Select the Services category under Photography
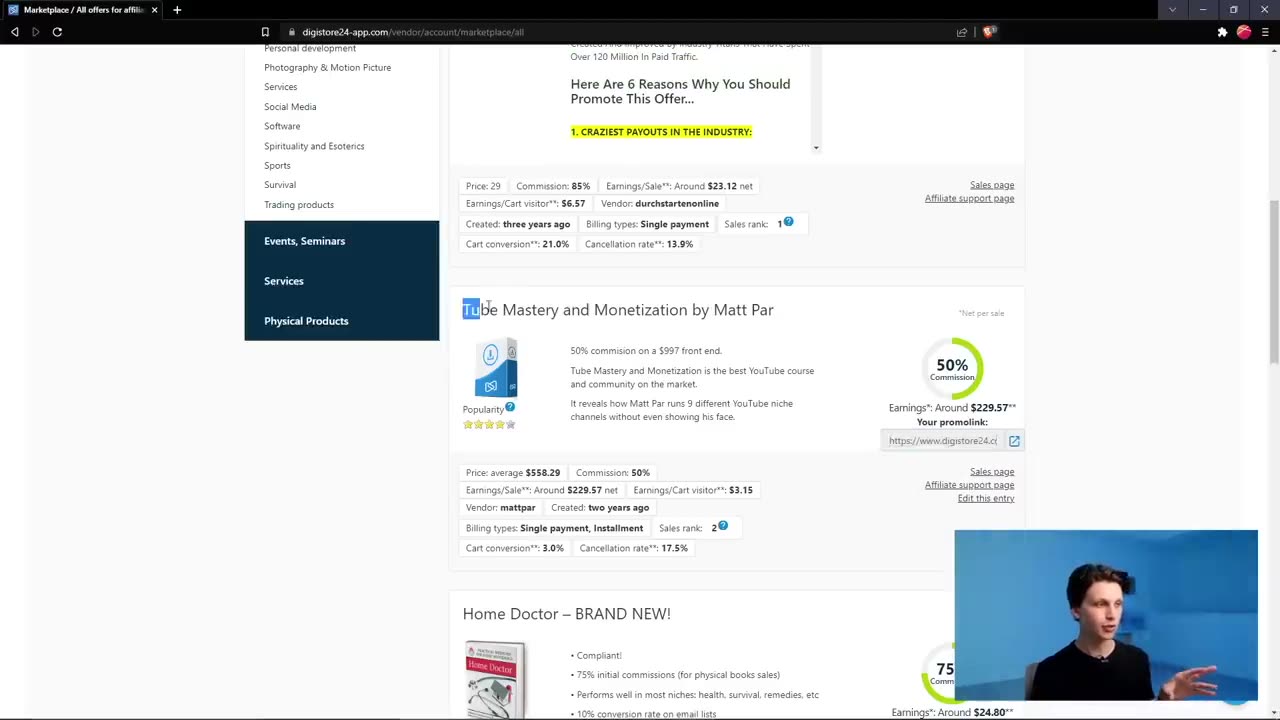The width and height of the screenshot is (1280, 720). tap(280, 87)
